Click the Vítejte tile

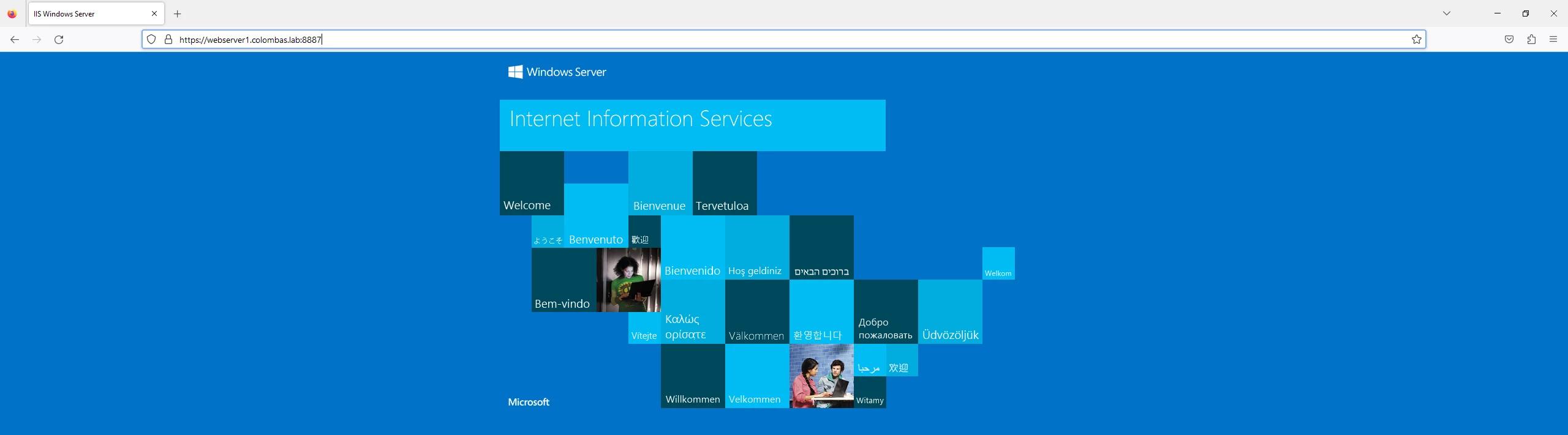tap(644, 328)
